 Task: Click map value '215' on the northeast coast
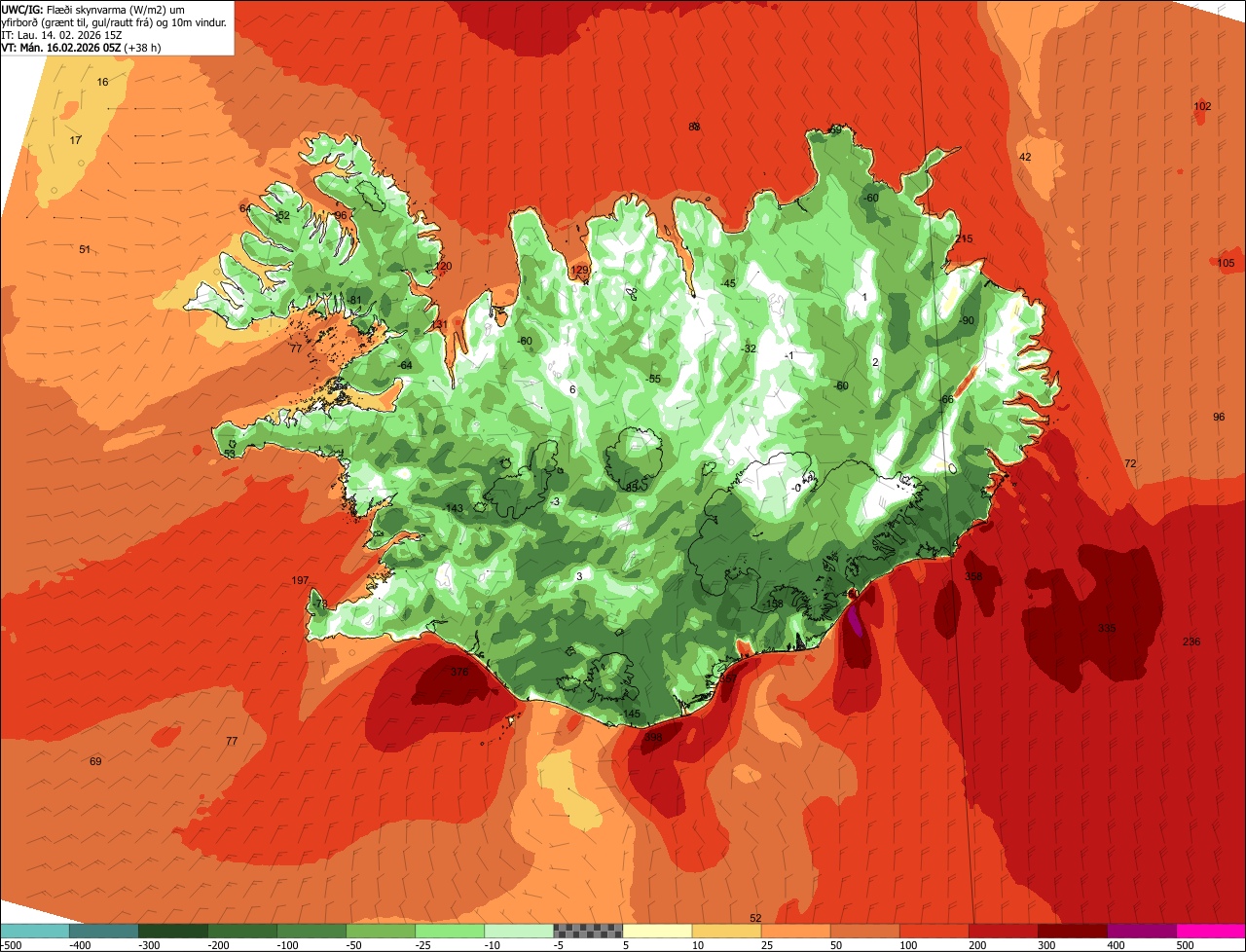964,238
